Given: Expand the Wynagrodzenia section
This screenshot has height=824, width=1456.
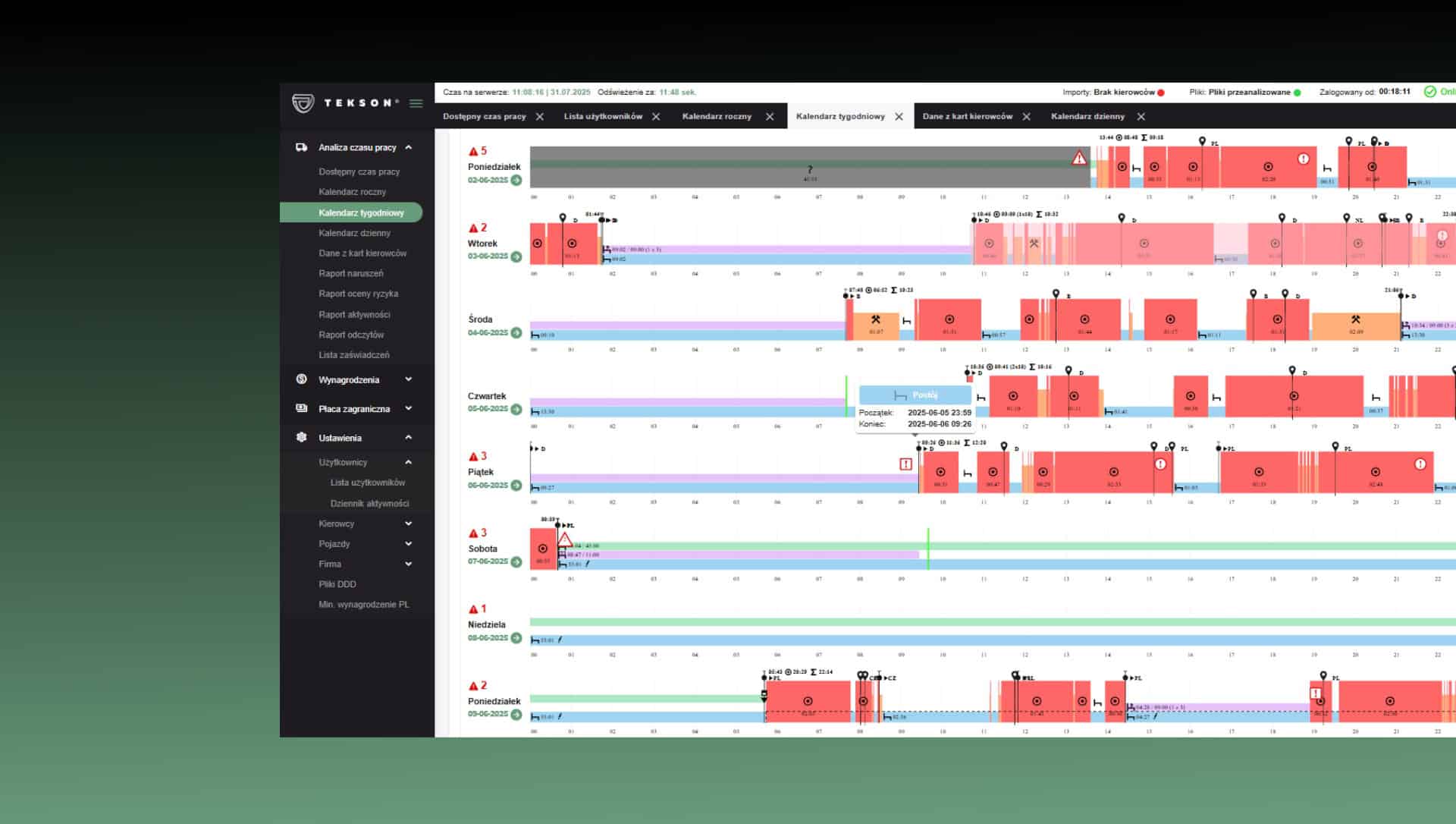Looking at the screenshot, I should (x=408, y=379).
